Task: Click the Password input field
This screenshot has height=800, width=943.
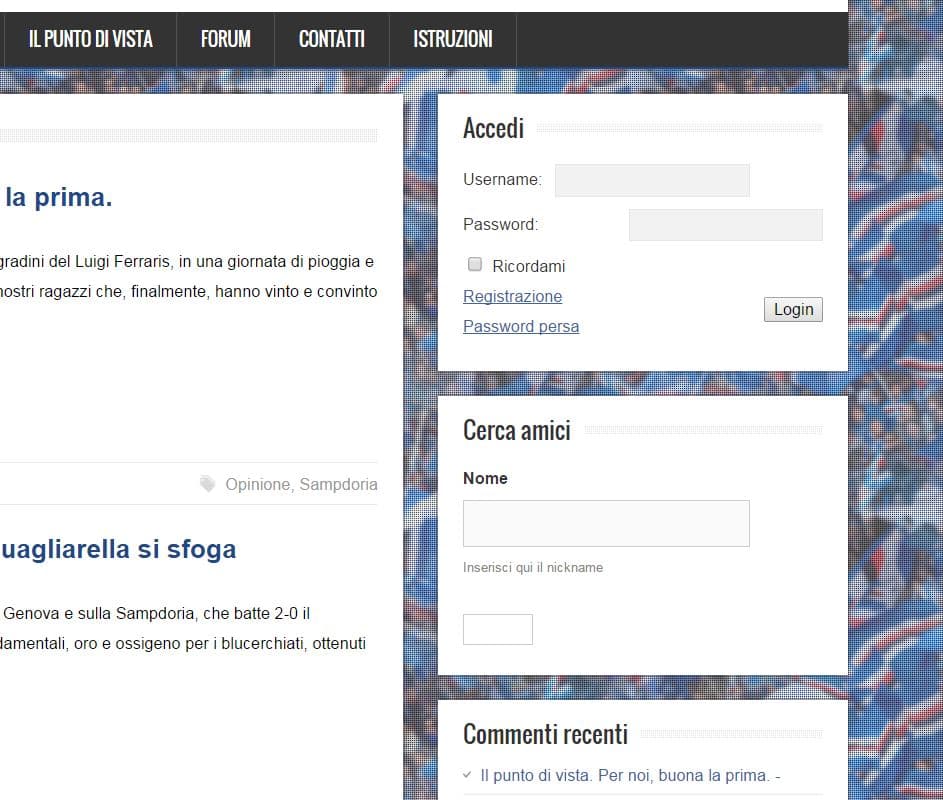Action: point(725,225)
